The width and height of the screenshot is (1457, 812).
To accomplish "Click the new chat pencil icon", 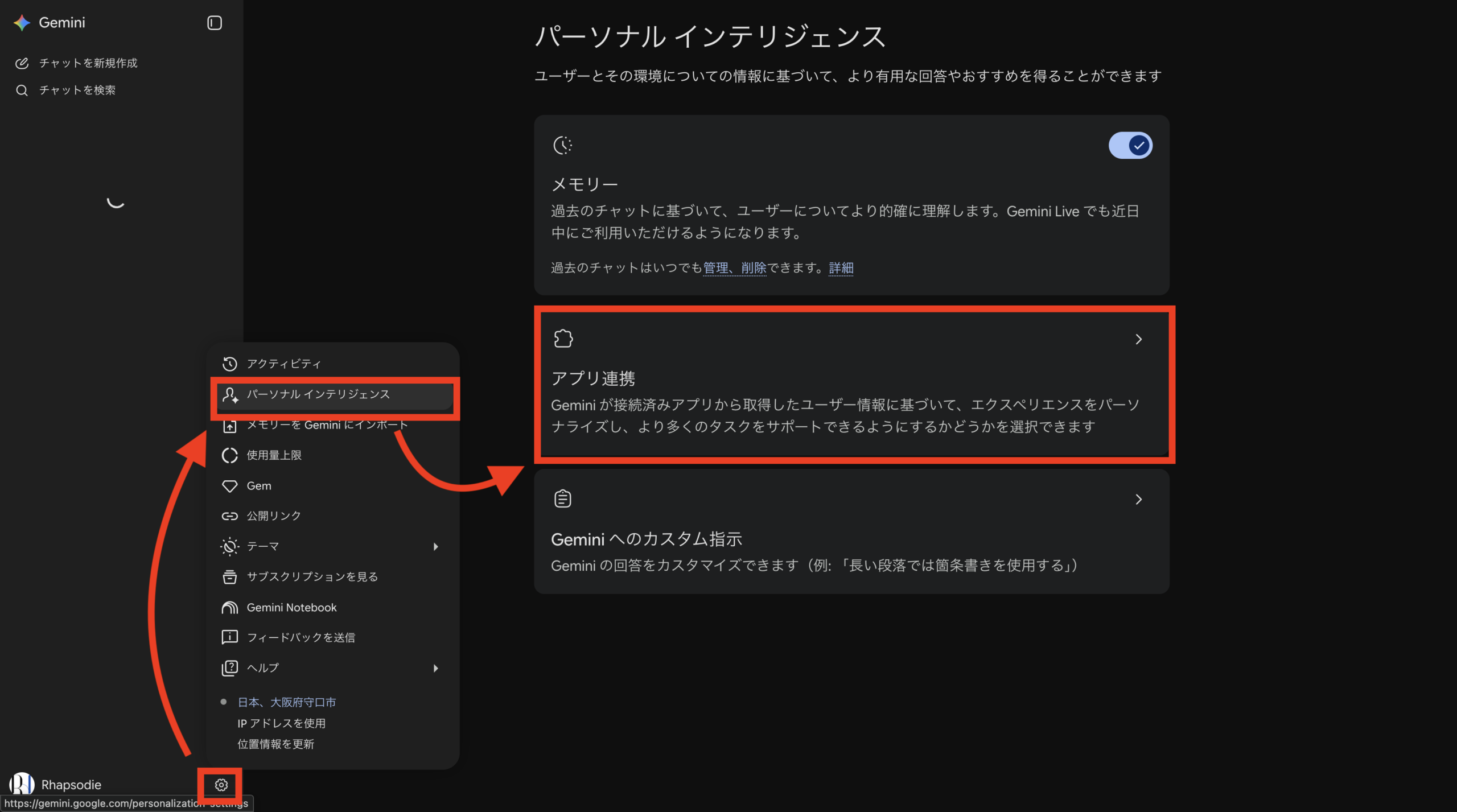I will click(x=22, y=63).
